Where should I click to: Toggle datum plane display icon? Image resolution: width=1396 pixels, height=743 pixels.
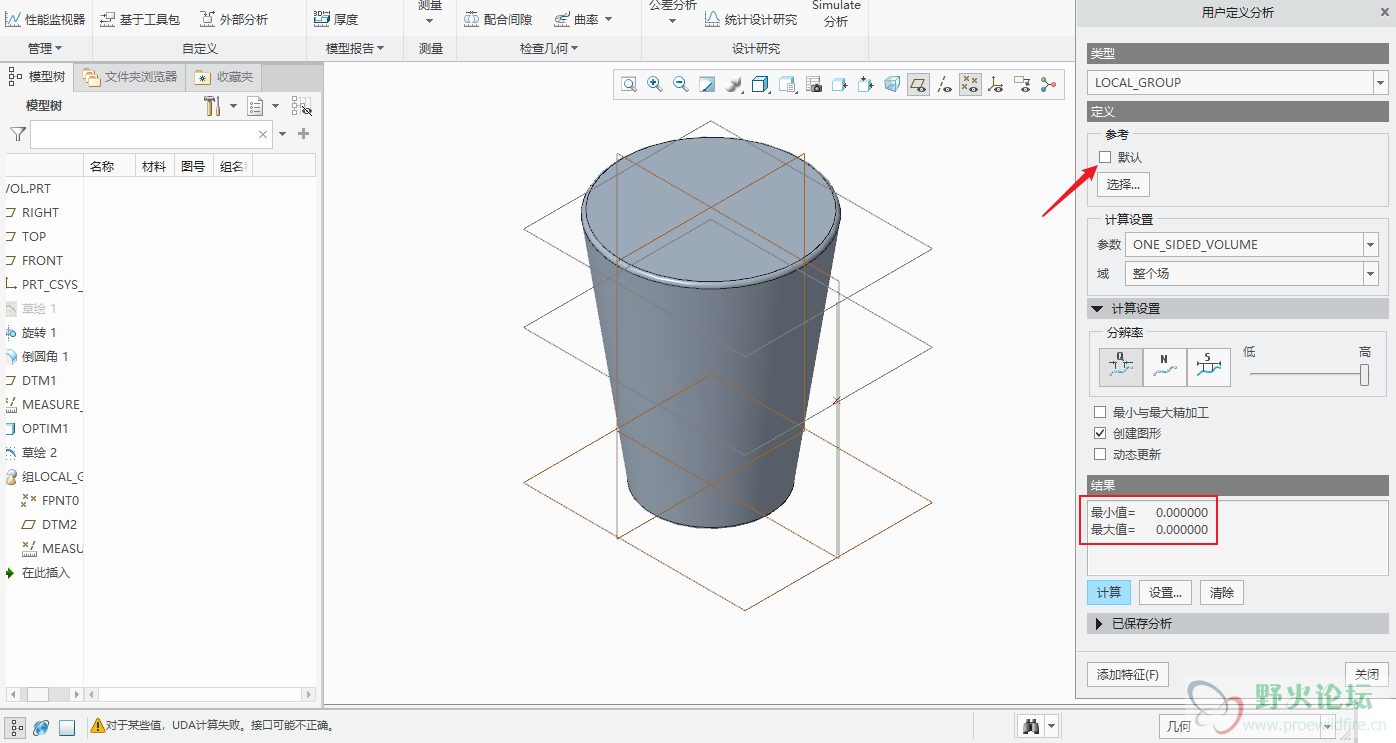tap(918, 85)
